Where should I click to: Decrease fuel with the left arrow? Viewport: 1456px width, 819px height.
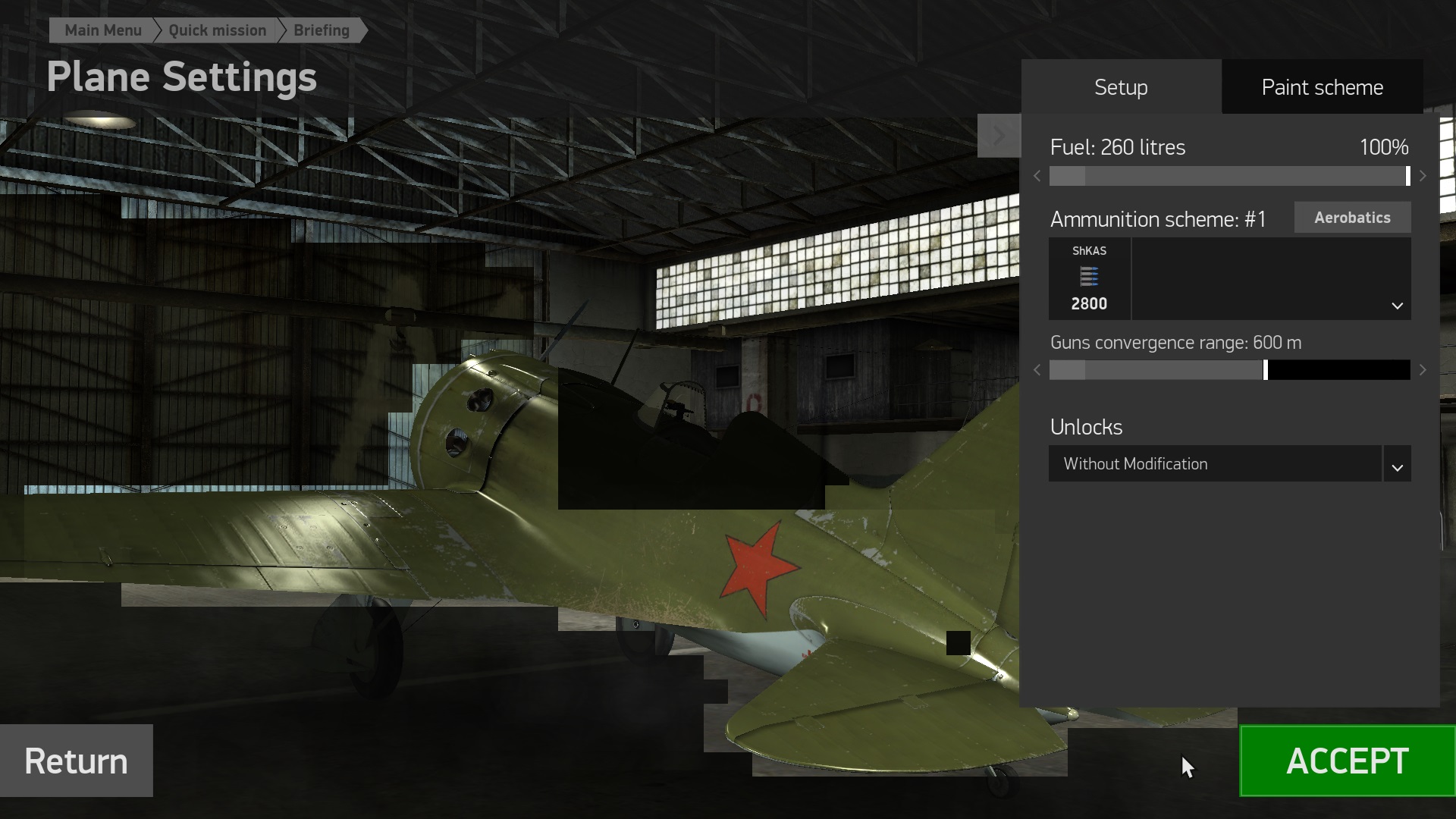(1037, 176)
